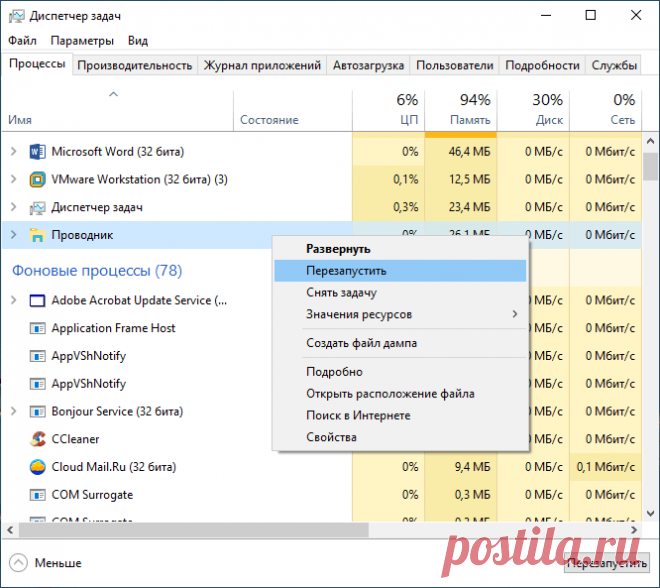Image resolution: width=660 pixels, height=588 pixels.
Task: Sort by the Сеть column header
Action: (605, 110)
